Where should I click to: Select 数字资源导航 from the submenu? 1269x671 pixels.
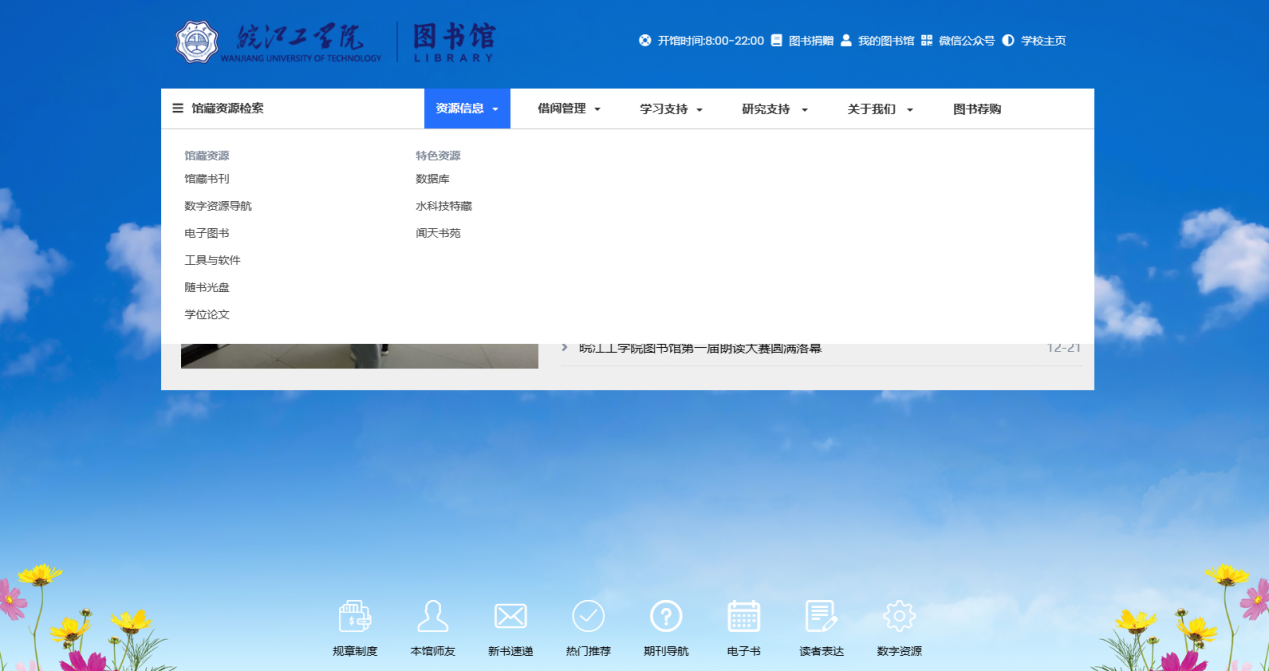click(218, 206)
